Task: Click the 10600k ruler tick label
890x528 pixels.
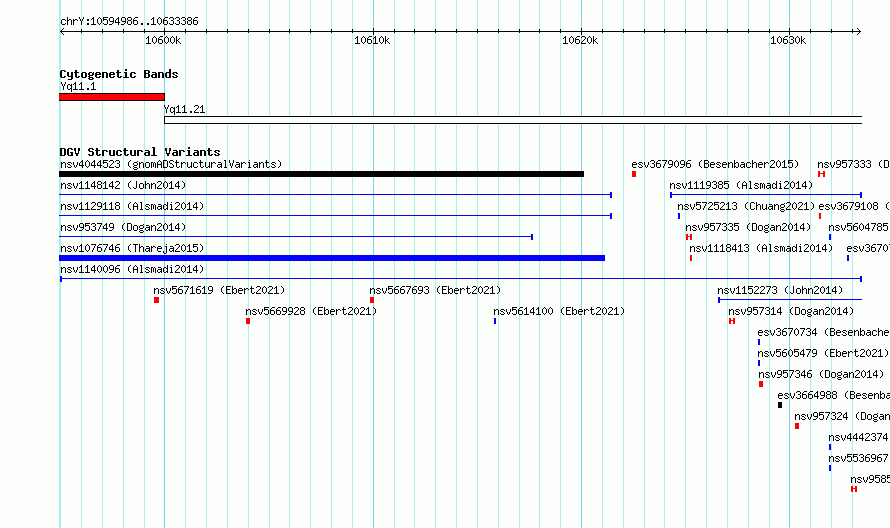Action: 163,40
